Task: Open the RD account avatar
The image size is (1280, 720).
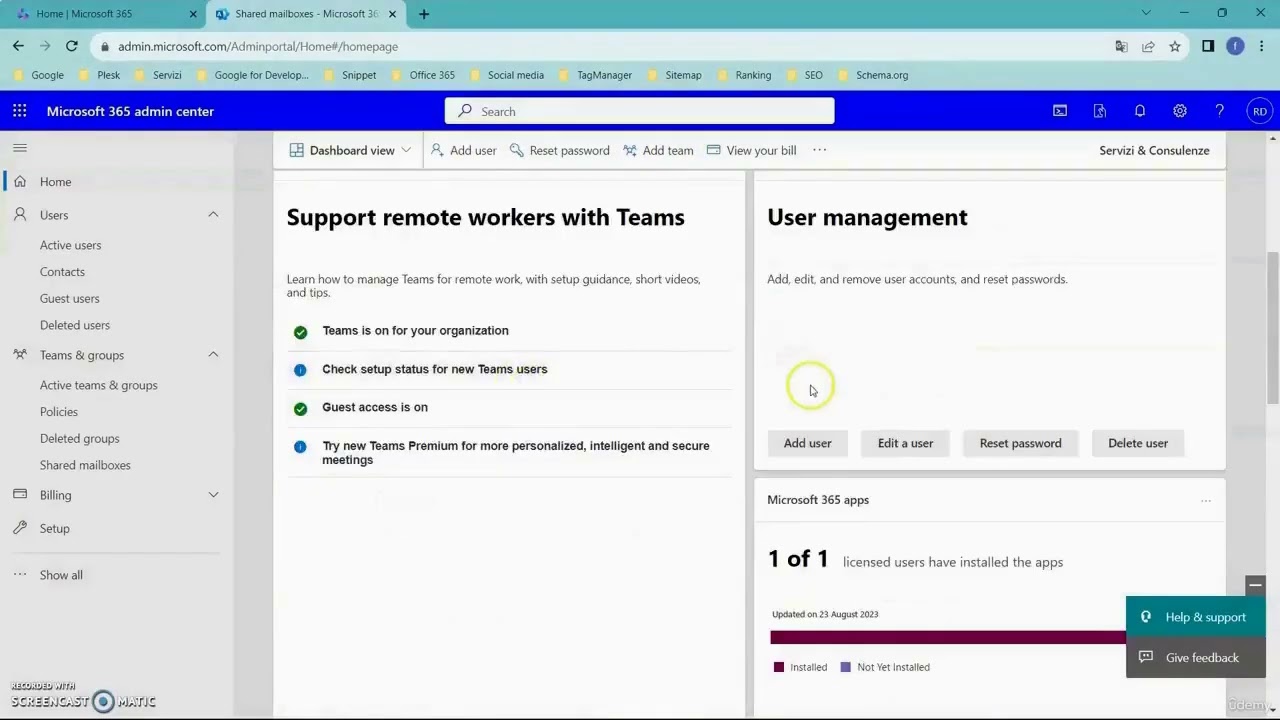Action: click(x=1260, y=111)
